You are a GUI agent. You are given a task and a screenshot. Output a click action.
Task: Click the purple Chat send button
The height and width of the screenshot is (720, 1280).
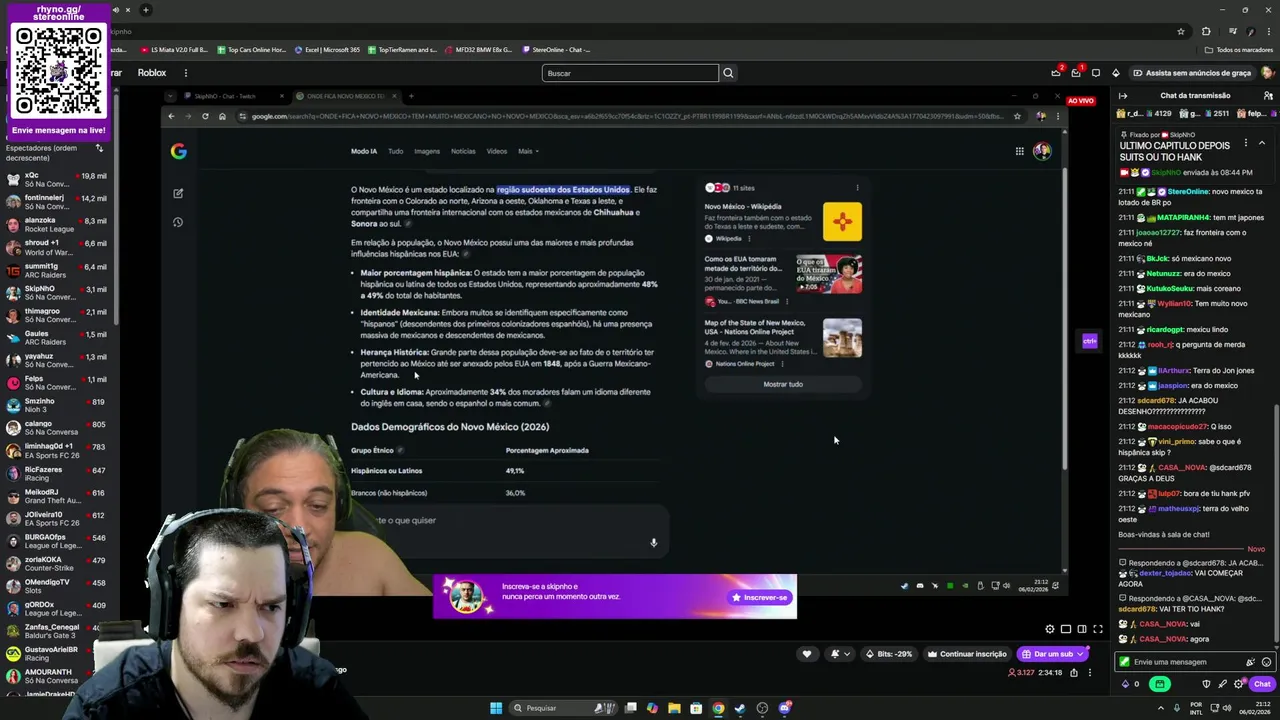[1262, 684]
